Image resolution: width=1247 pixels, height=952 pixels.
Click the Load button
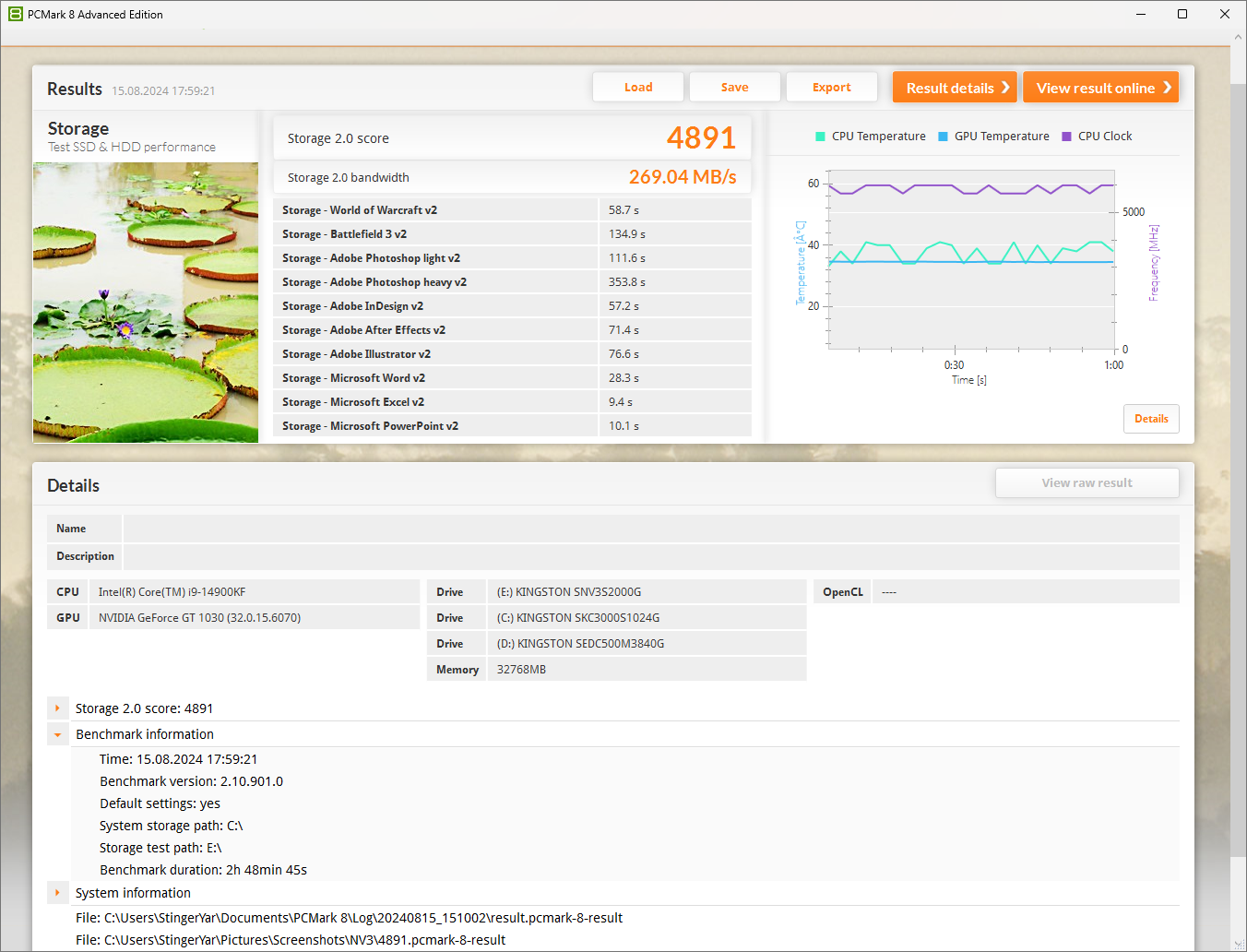pos(638,88)
